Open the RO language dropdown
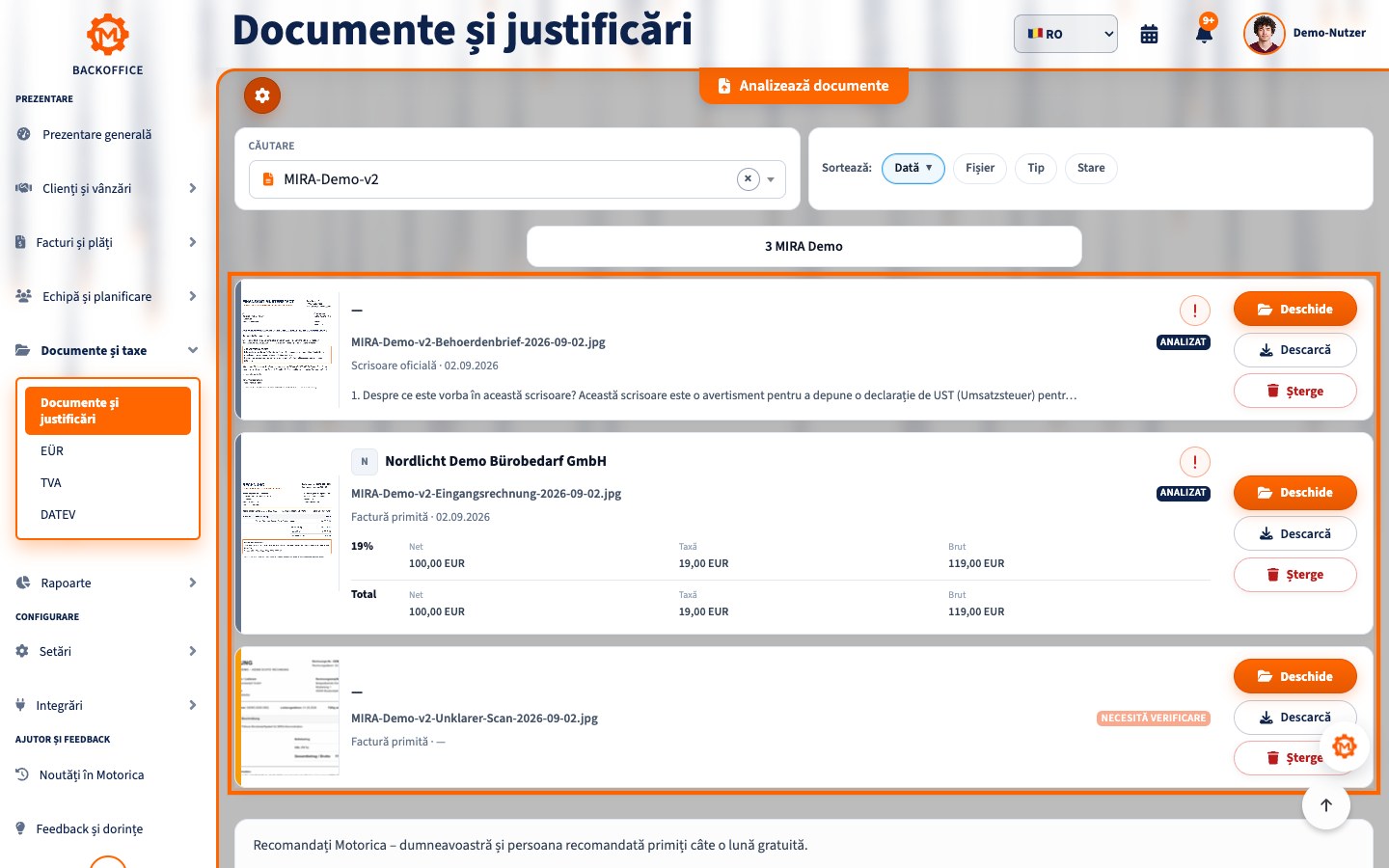This screenshot has width=1389, height=868. click(1065, 34)
